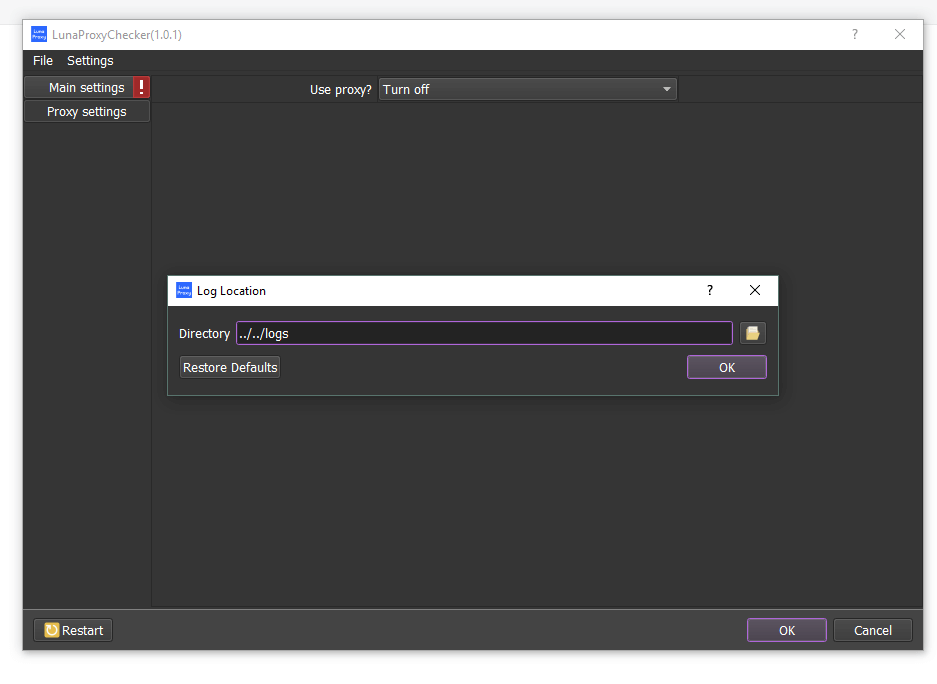This screenshot has width=937, height=684.
Task: Open the File menu
Action: (x=42, y=61)
